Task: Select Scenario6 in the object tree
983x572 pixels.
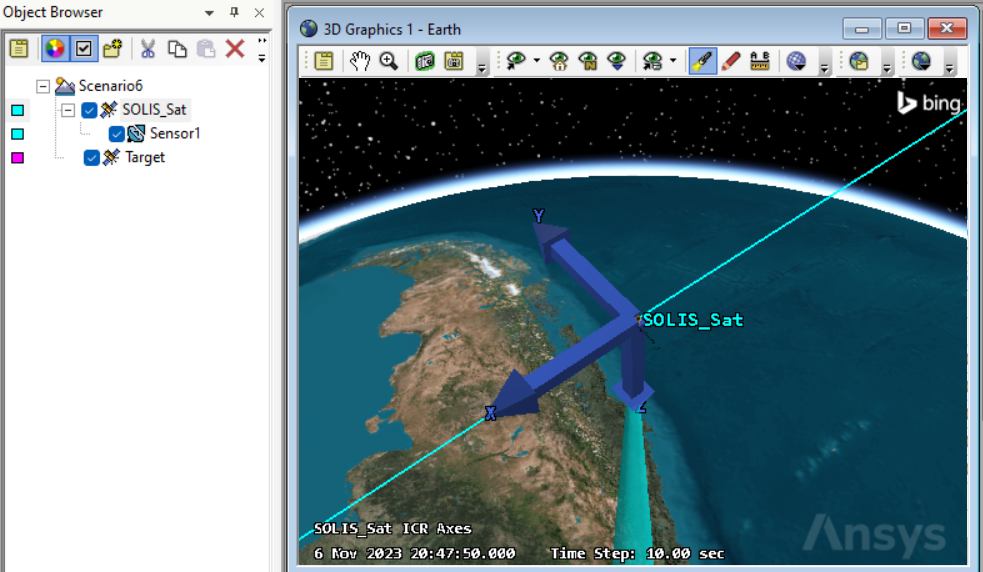Action: (x=110, y=85)
